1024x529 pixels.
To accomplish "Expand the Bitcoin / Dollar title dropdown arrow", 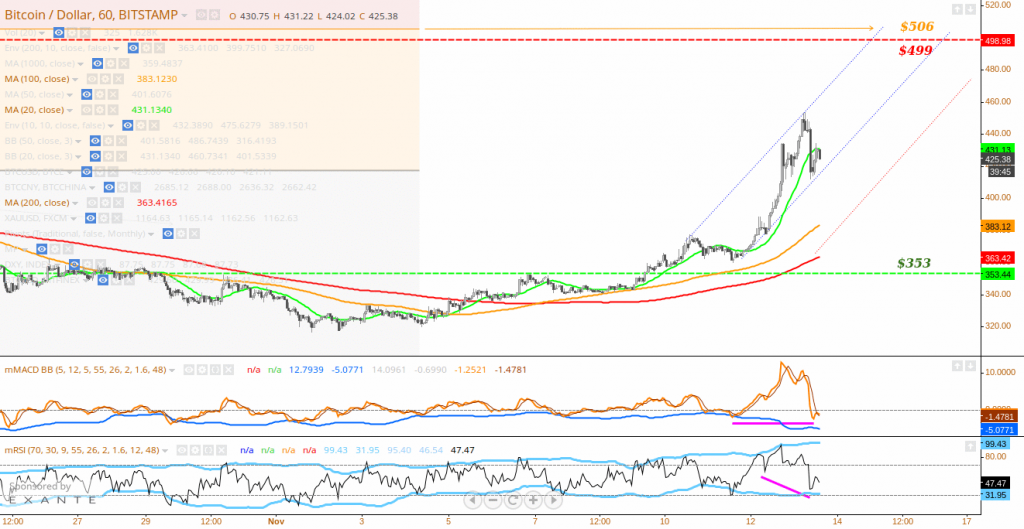I will click(x=184, y=15).
